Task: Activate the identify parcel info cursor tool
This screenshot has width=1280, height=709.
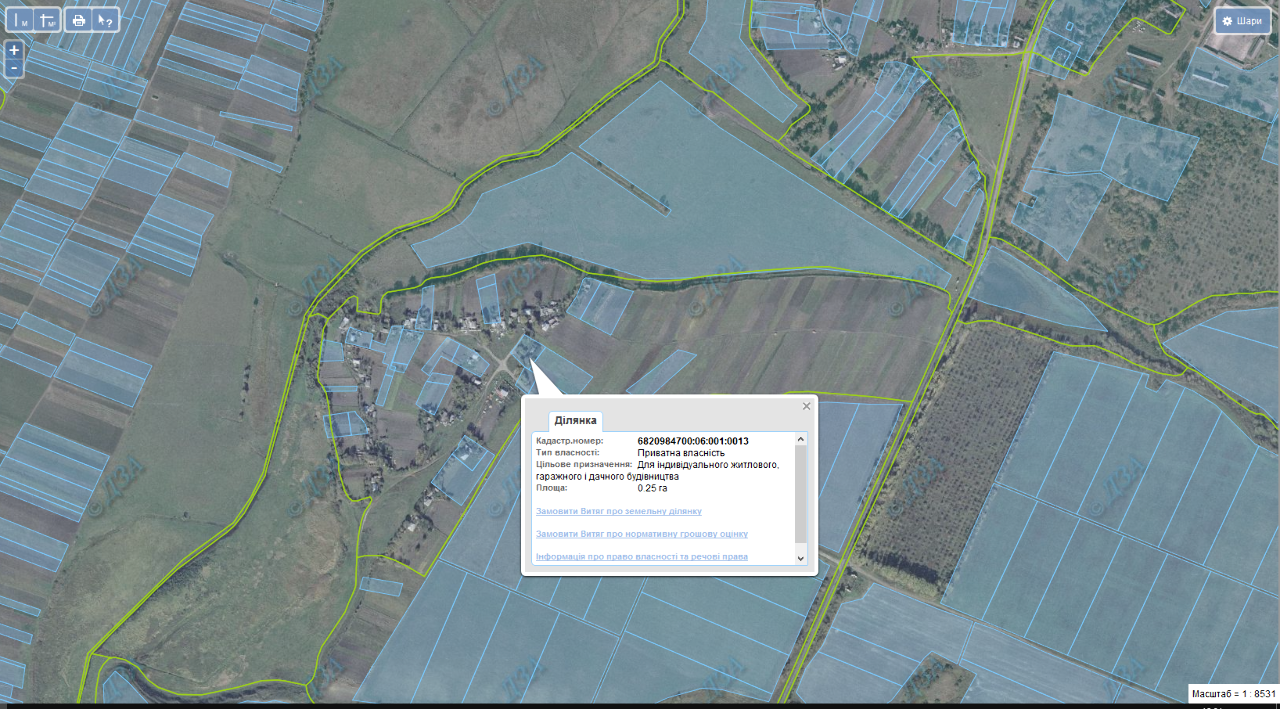Action: [x=105, y=20]
